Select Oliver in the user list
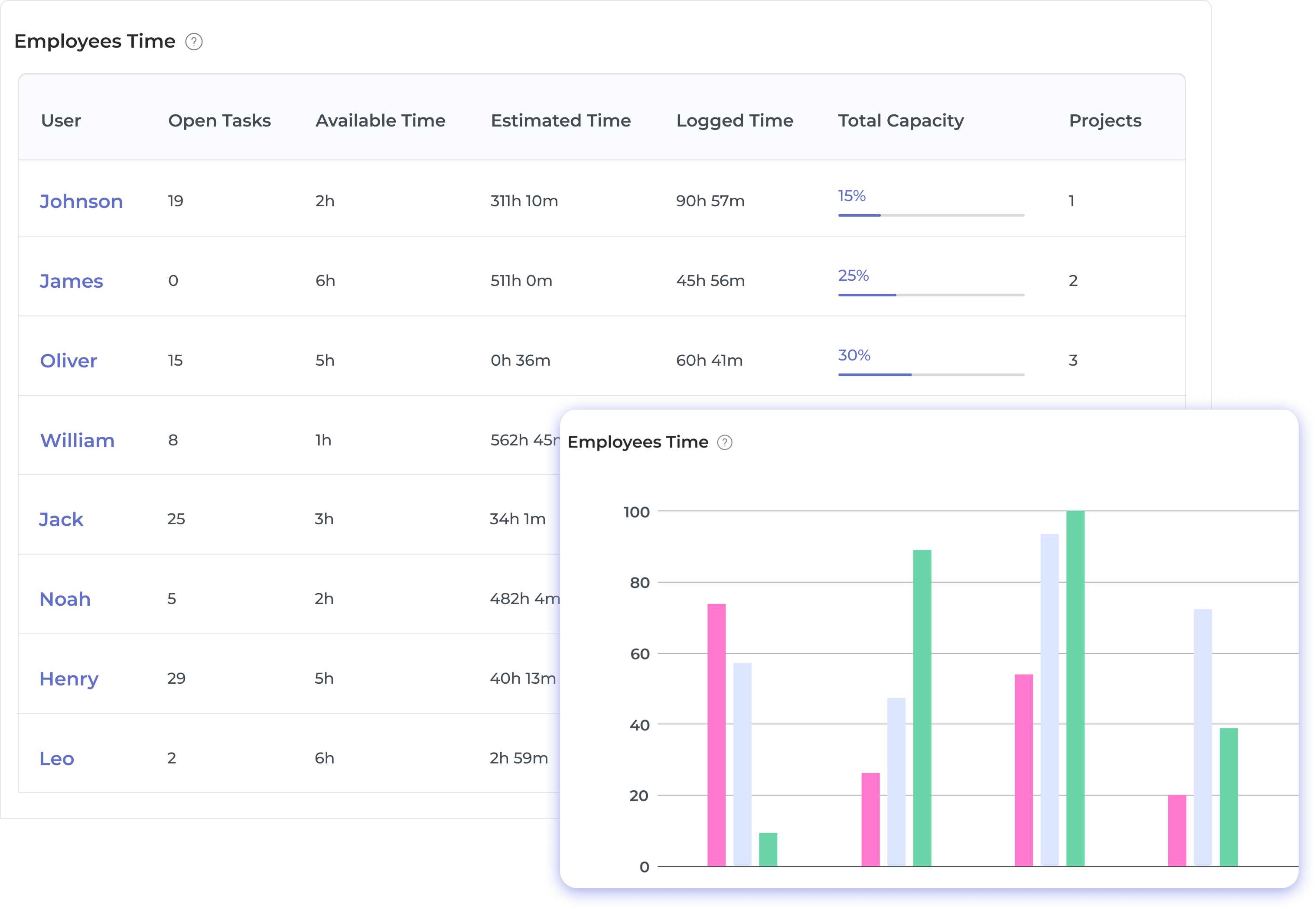This screenshot has width=1316, height=909. point(68,360)
